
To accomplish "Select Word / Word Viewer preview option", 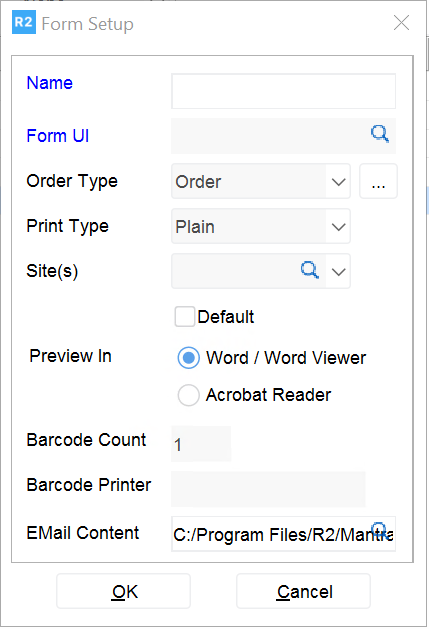I will tap(188, 357).
